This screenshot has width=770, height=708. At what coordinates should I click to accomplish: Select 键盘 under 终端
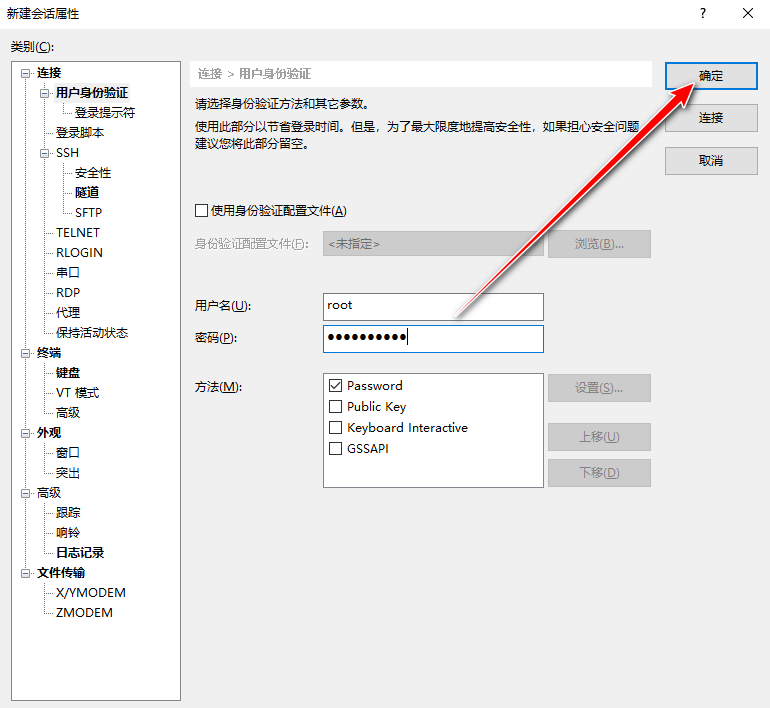point(68,373)
